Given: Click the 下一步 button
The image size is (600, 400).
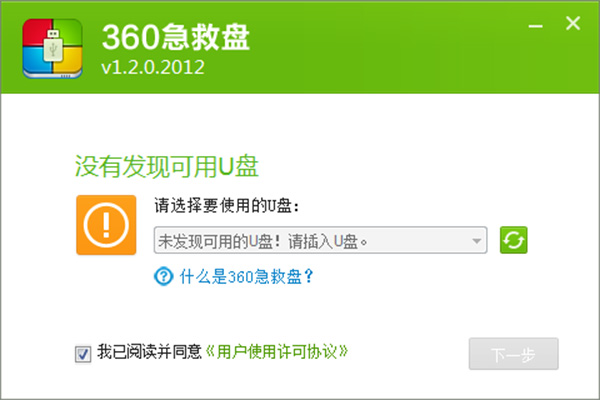Looking at the screenshot, I should 514,354.
